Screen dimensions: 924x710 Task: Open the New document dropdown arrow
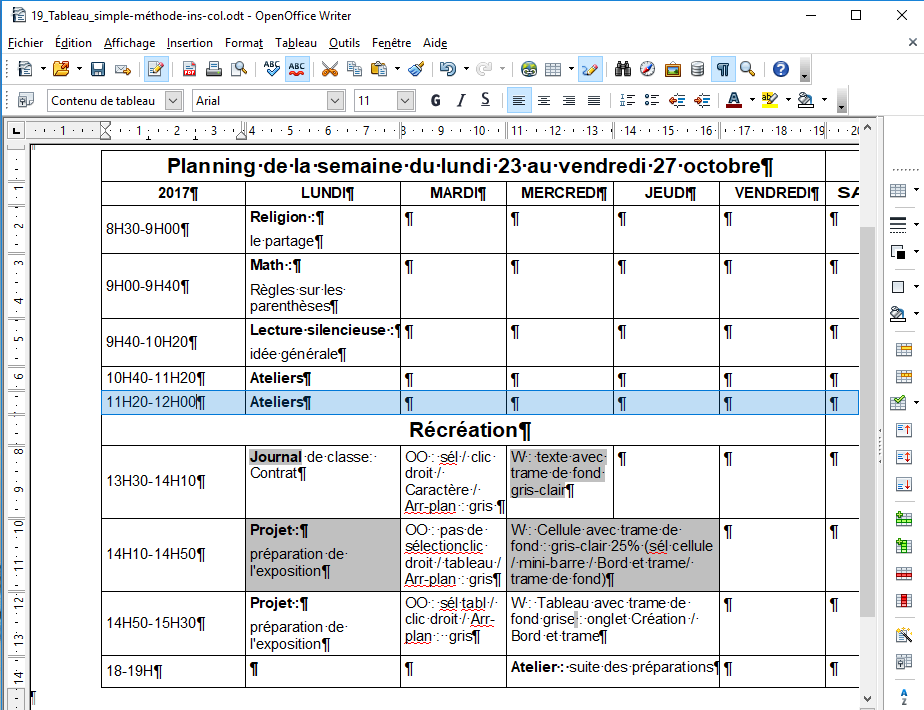pyautogui.click(x=43, y=70)
